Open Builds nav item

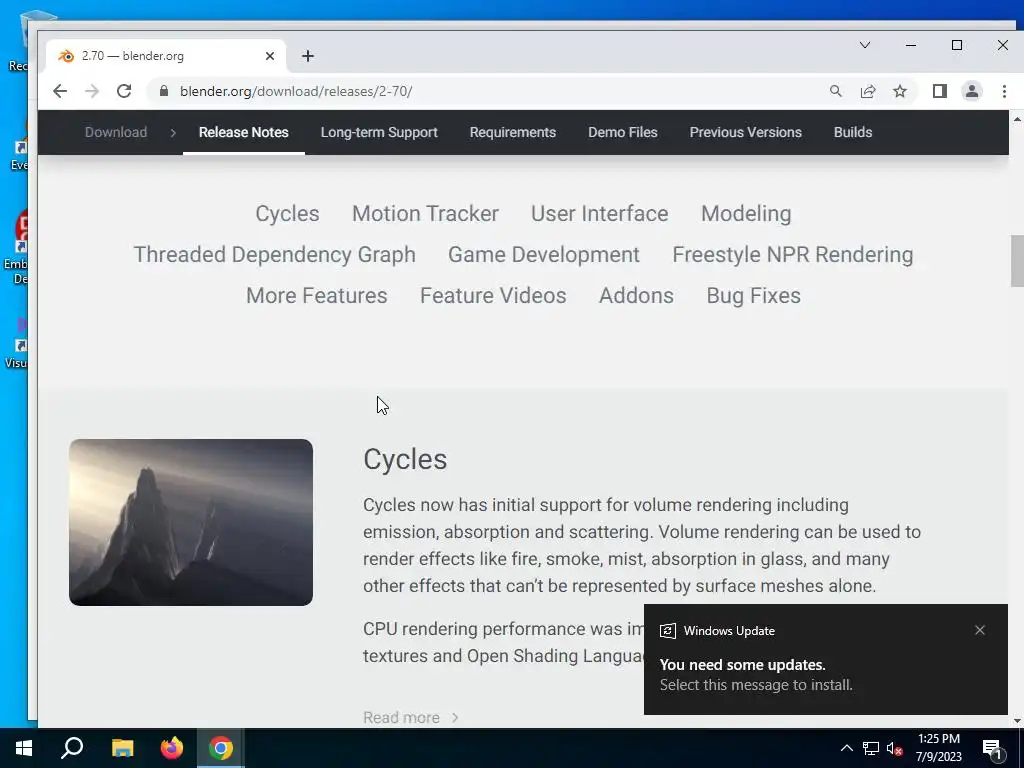point(853,132)
